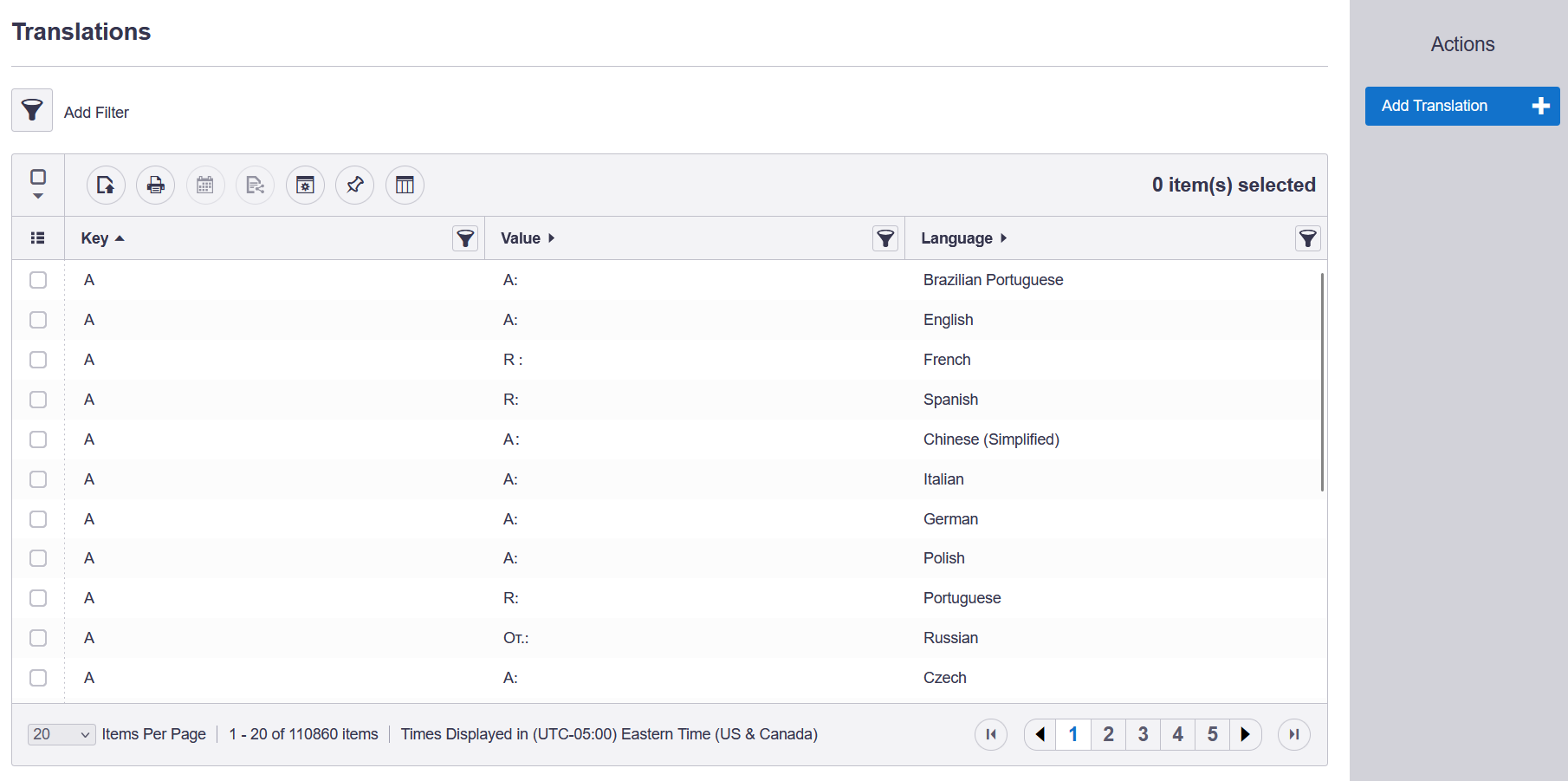Go to the previous page arrow

point(1040,734)
